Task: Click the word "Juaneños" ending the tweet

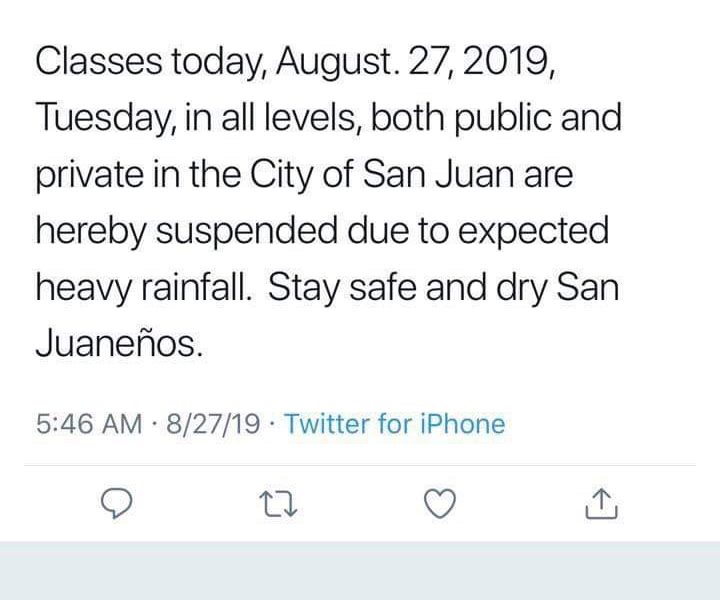Action: click(x=120, y=347)
